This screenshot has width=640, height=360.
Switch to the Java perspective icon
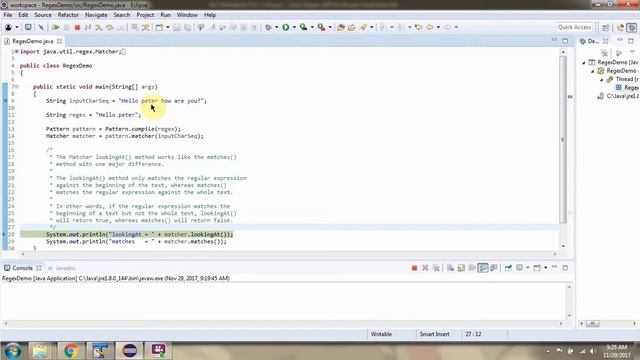(620, 27)
